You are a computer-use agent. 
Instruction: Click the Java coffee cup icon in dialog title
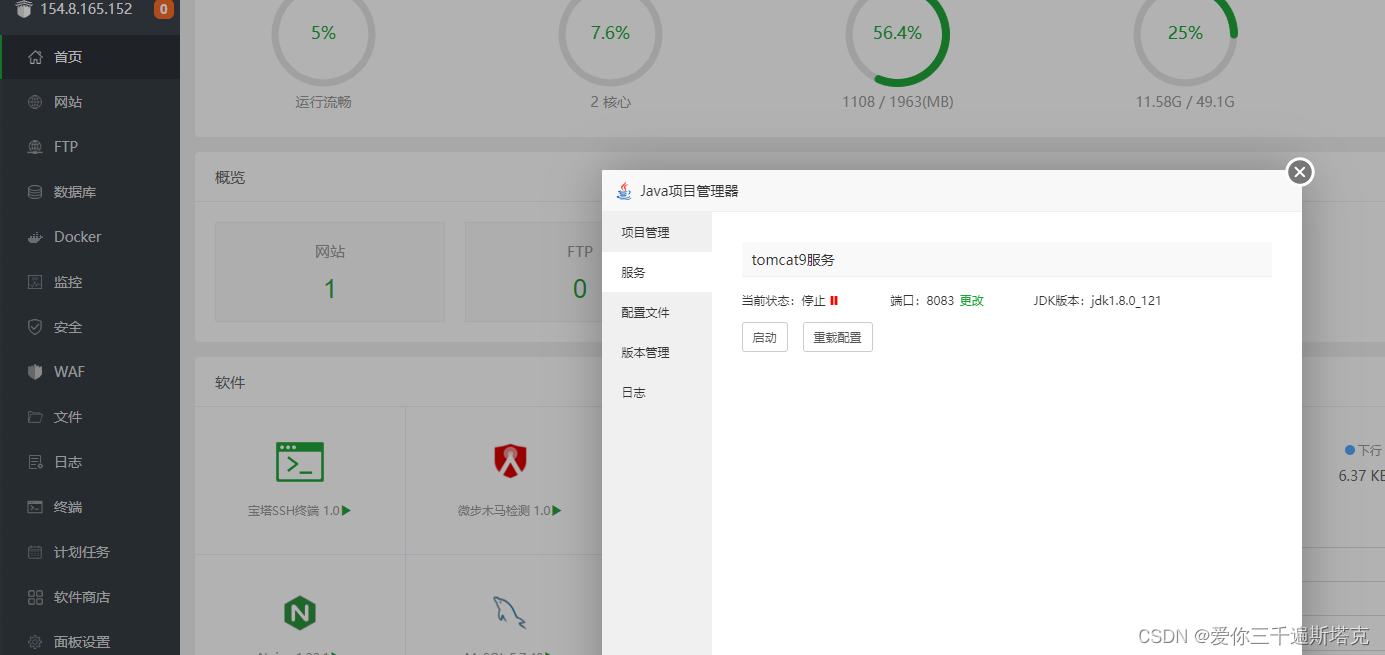[x=625, y=190]
